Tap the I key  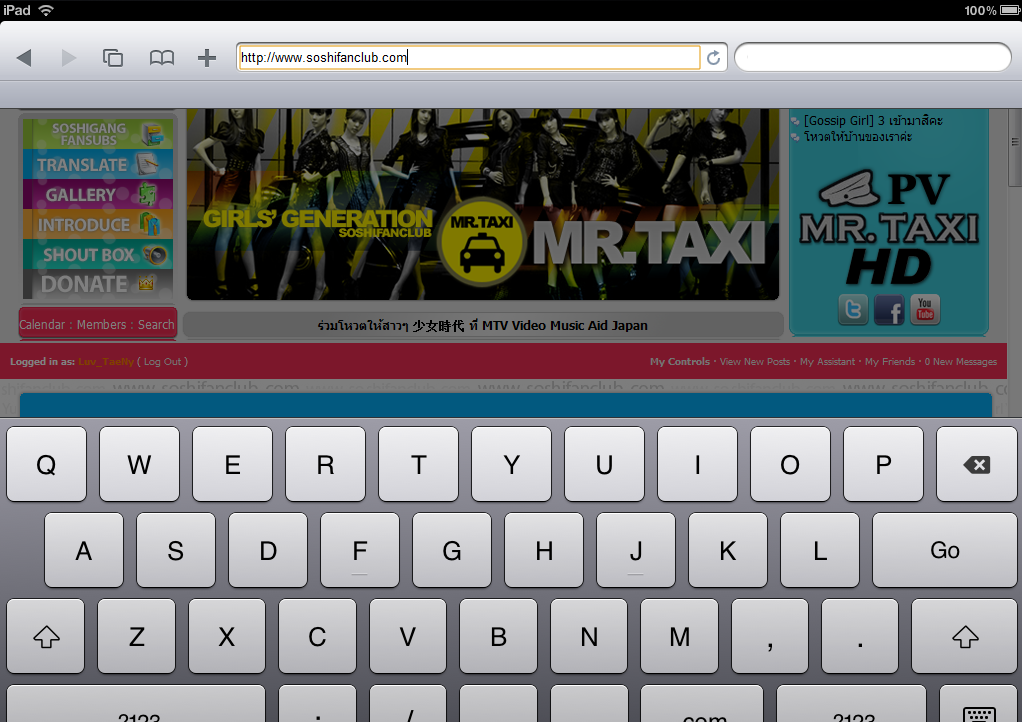click(x=697, y=464)
